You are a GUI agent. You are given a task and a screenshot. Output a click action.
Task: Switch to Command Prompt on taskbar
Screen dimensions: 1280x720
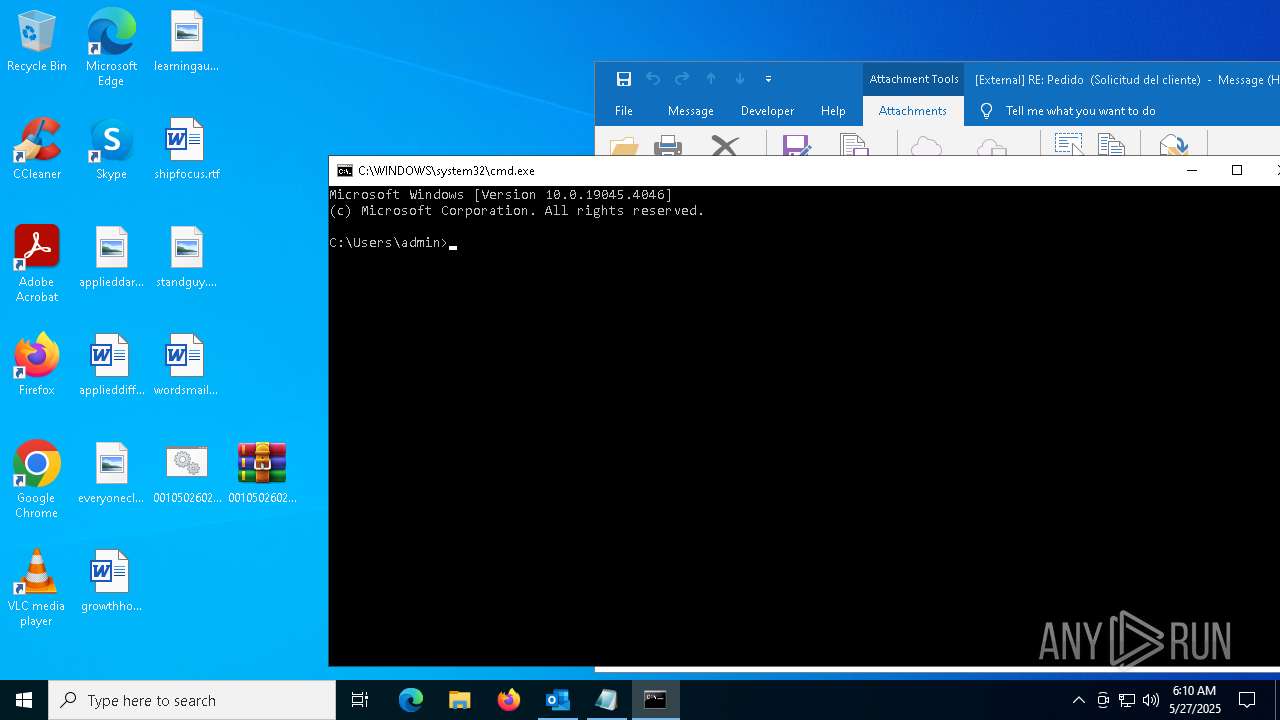(x=655, y=700)
